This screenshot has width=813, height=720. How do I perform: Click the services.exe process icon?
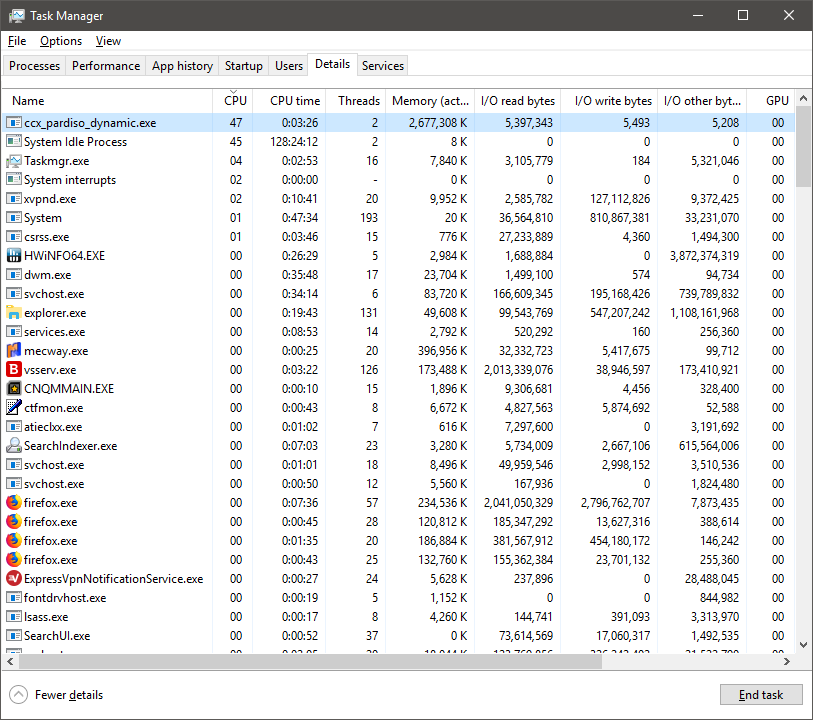tap(14, 332)
